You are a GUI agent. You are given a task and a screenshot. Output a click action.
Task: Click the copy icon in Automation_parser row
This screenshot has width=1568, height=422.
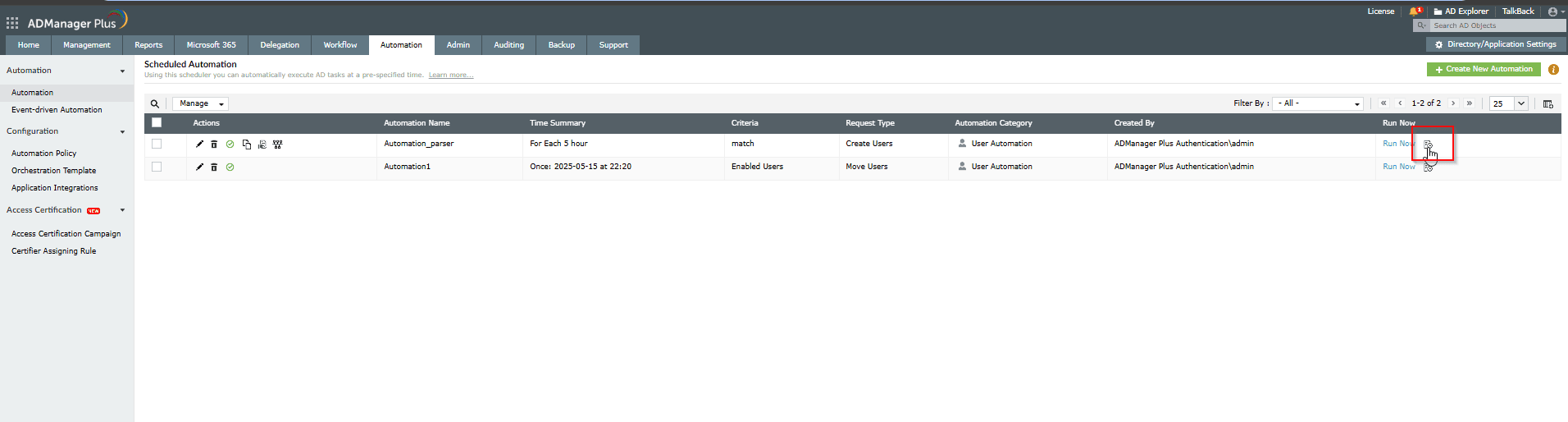pos(246,144)
